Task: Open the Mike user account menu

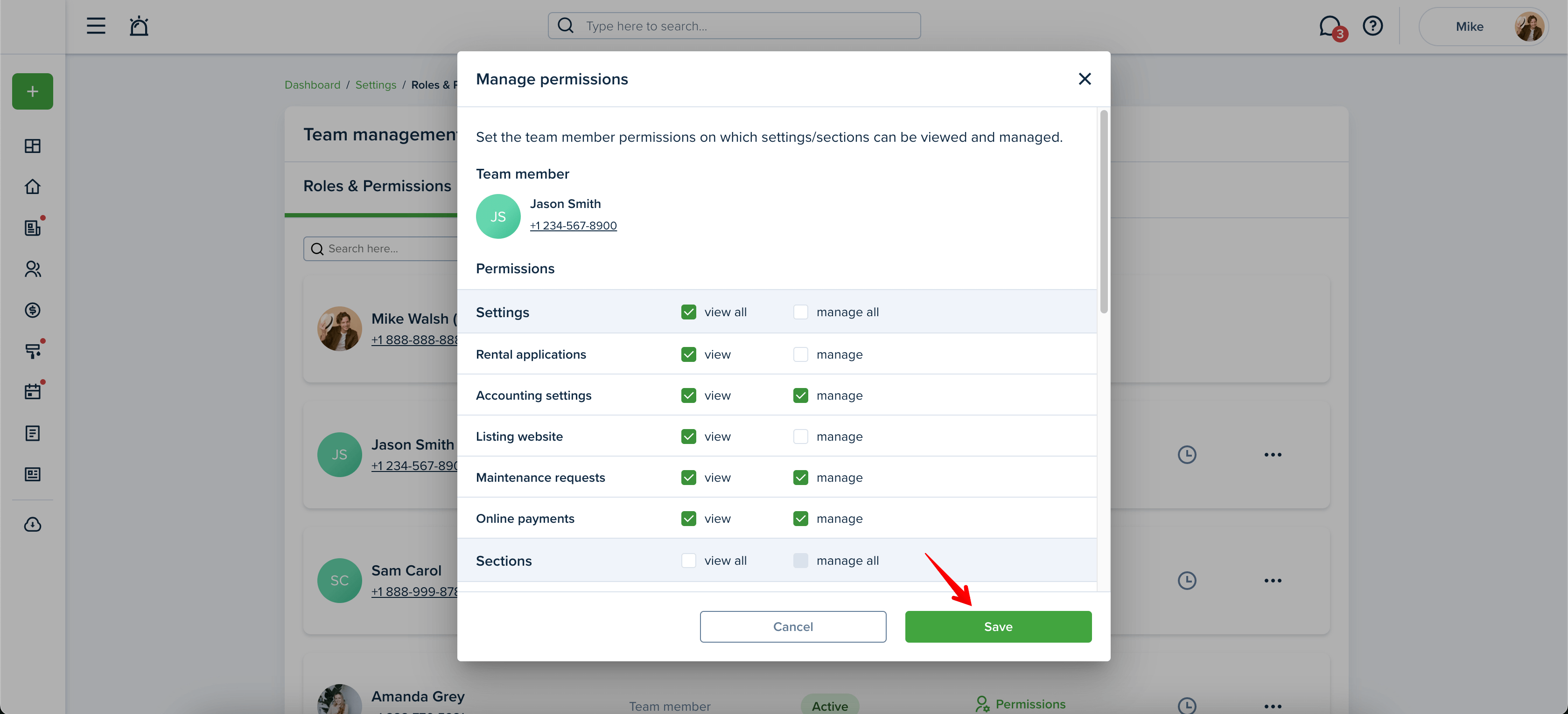Action: click(1484, 26)
